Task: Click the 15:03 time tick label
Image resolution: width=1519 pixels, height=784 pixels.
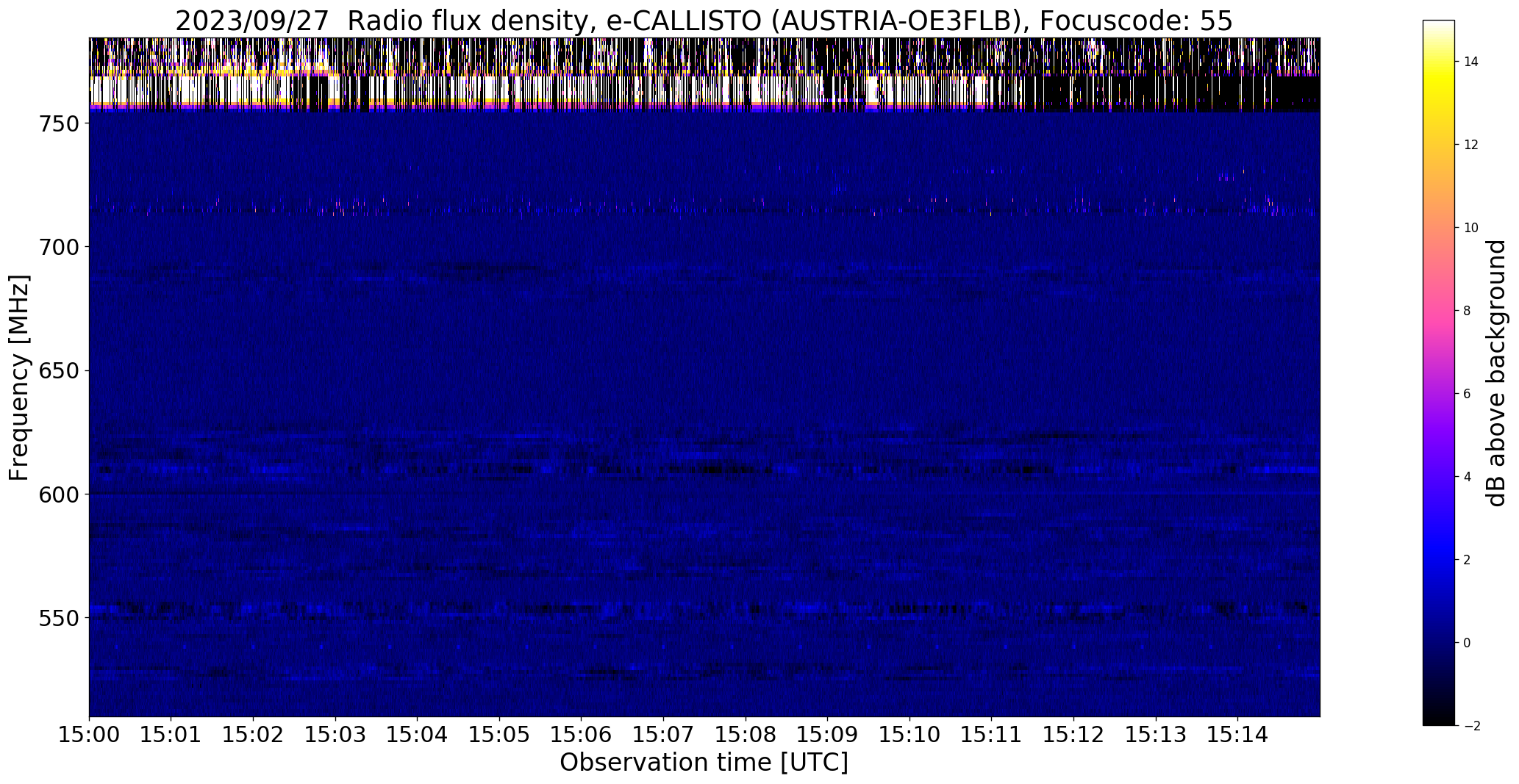Action: 335,736
